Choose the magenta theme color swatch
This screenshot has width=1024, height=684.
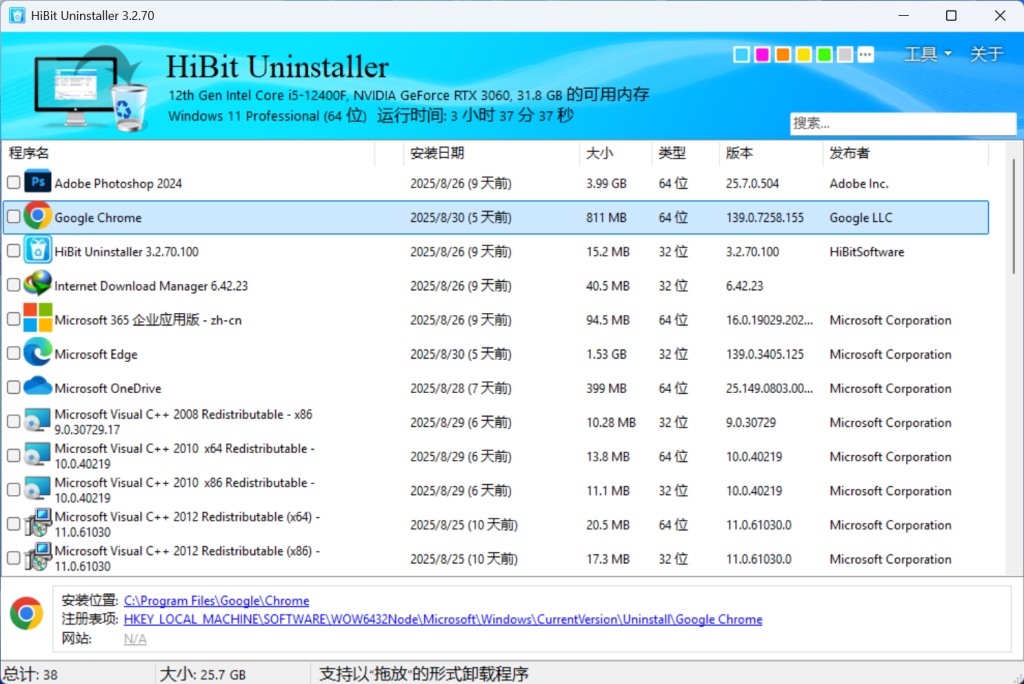click(x=762, y=54)
